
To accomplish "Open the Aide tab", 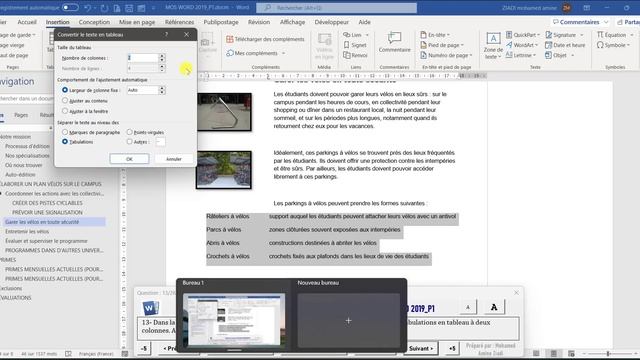I will pyautogui.click(x=364, y=22).
